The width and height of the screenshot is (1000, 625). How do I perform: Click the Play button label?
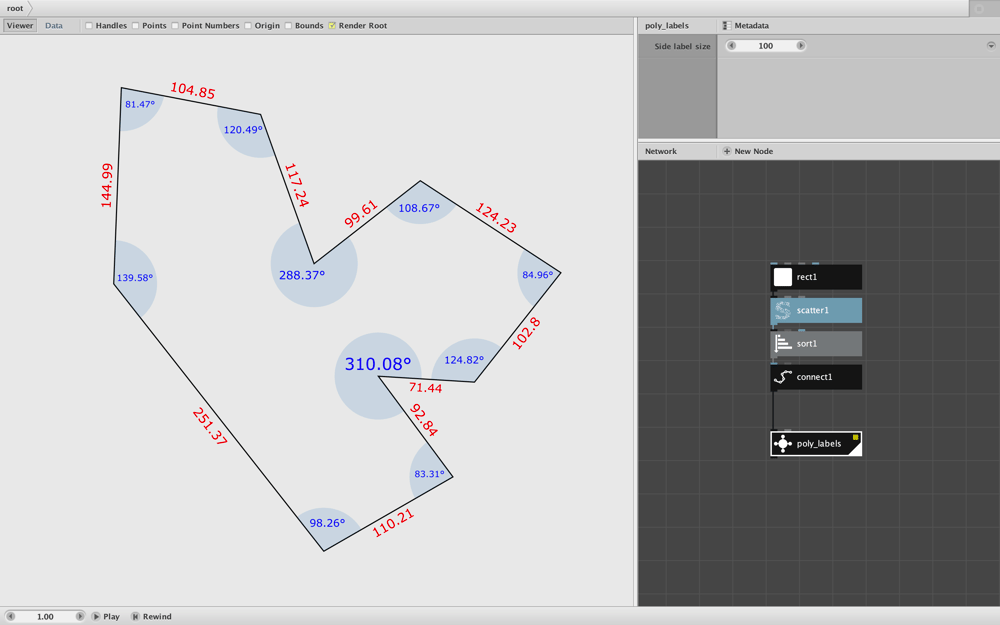click(112, 617)
